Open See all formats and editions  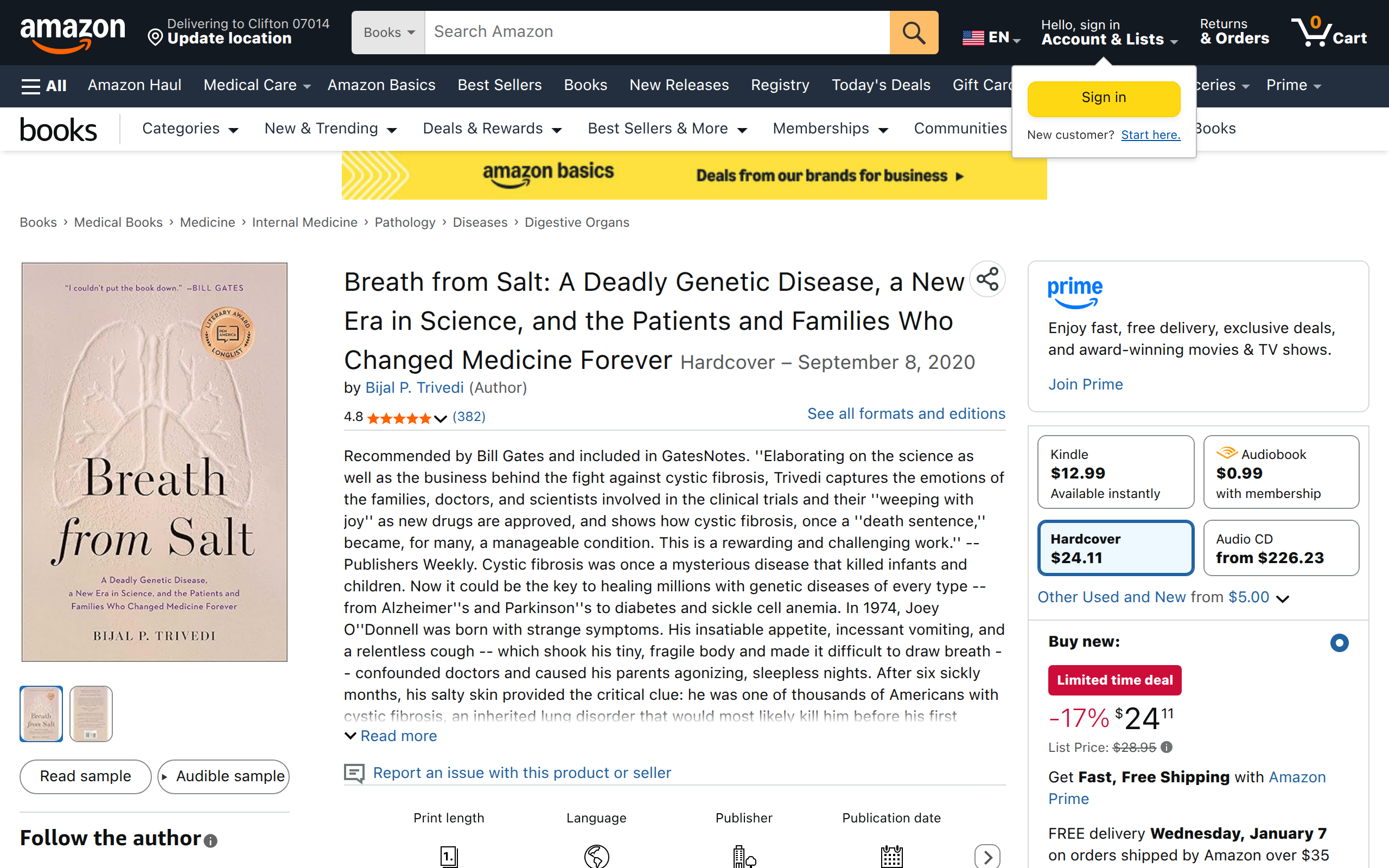point(906,413)
